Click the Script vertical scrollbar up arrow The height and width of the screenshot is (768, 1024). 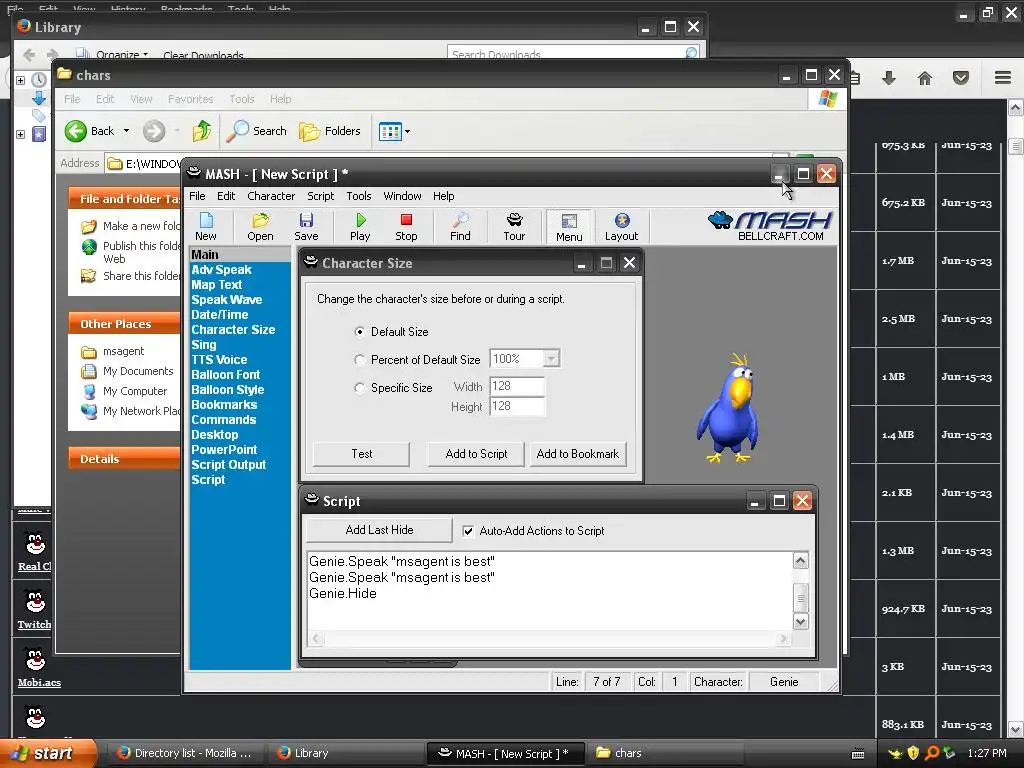point(801,560)
